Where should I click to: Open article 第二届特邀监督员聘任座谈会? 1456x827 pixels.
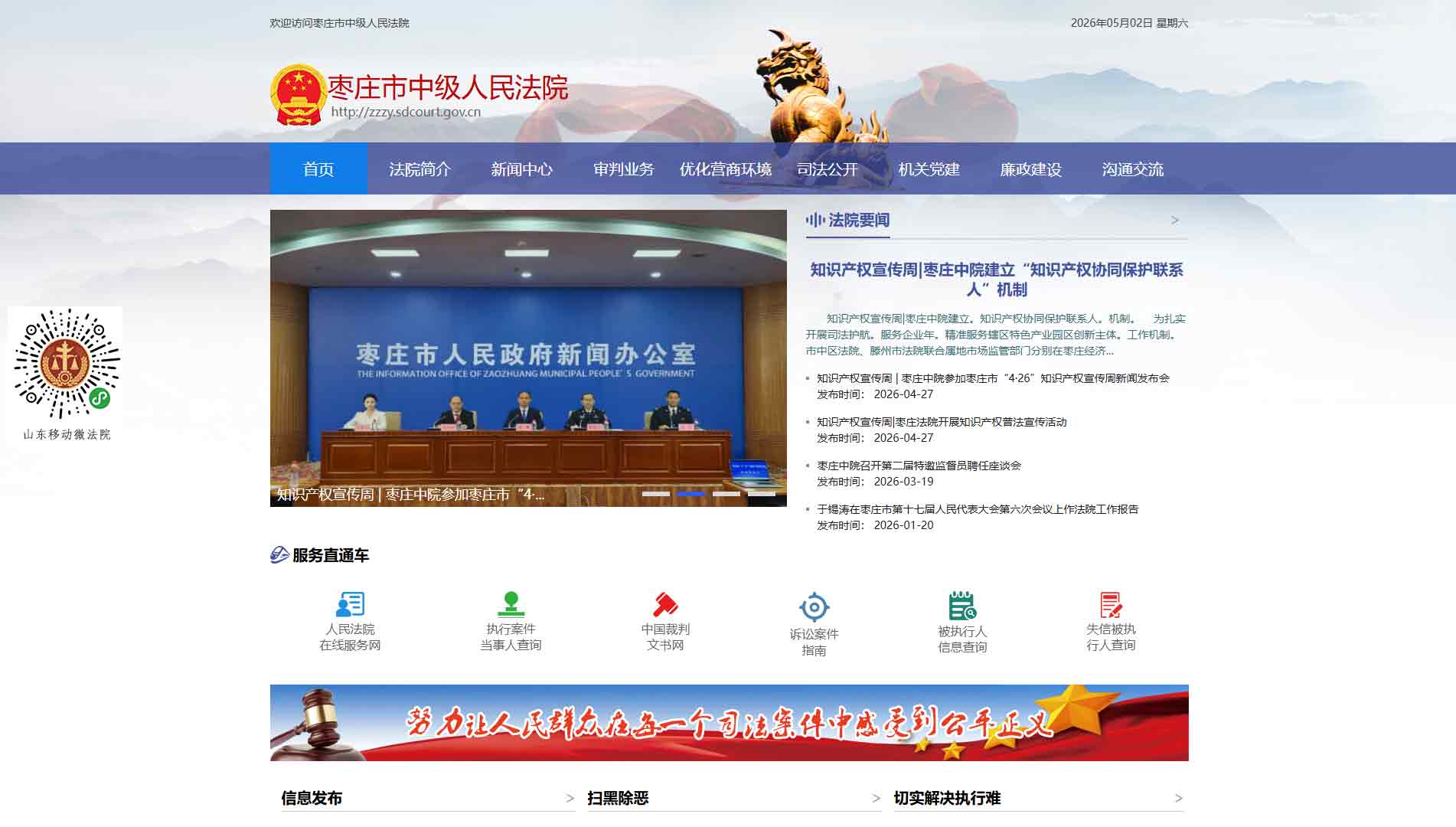tap(919, 466)
